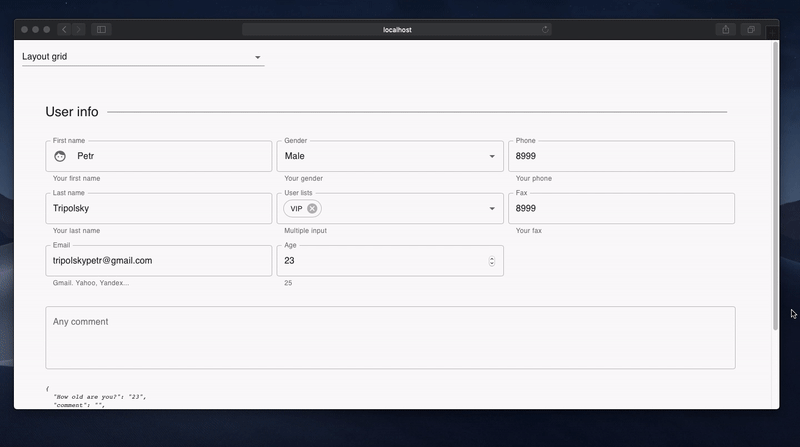
Task: Click the 'Your last name' helper text
Action: pyautogui.click(x=77, y=231)
